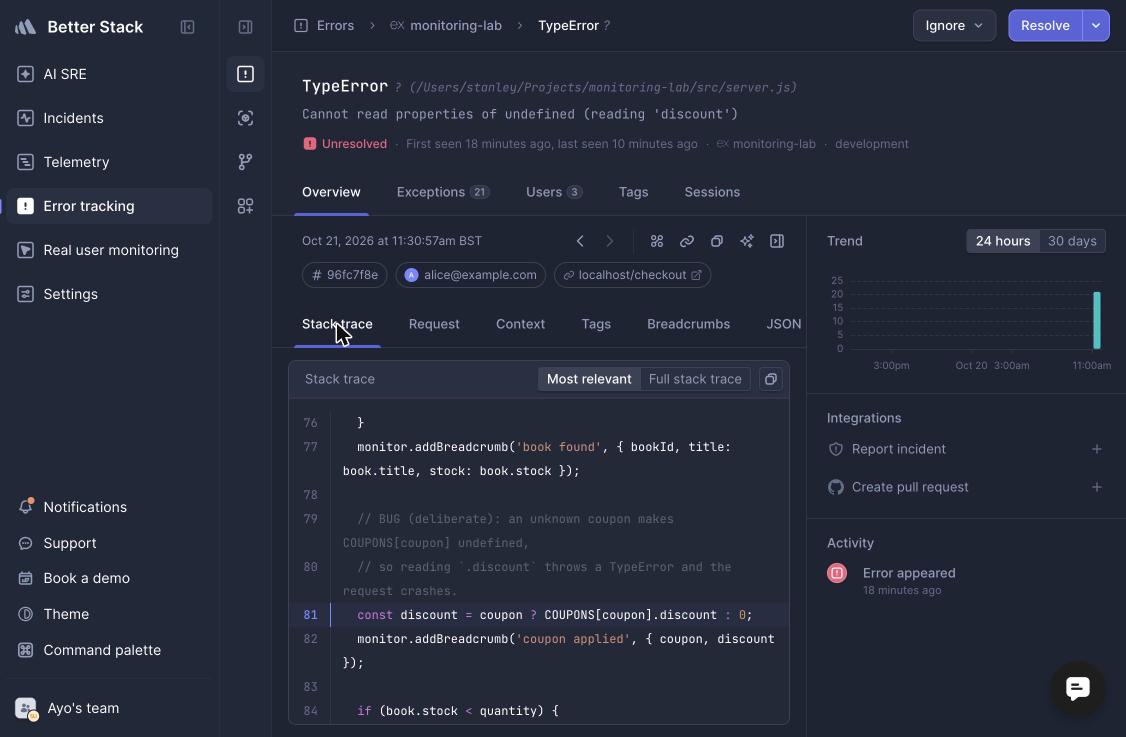This screenshot has height=737, width=1126.
Task: Open the Ayo's team switcher
Action: tap(109, 708)
